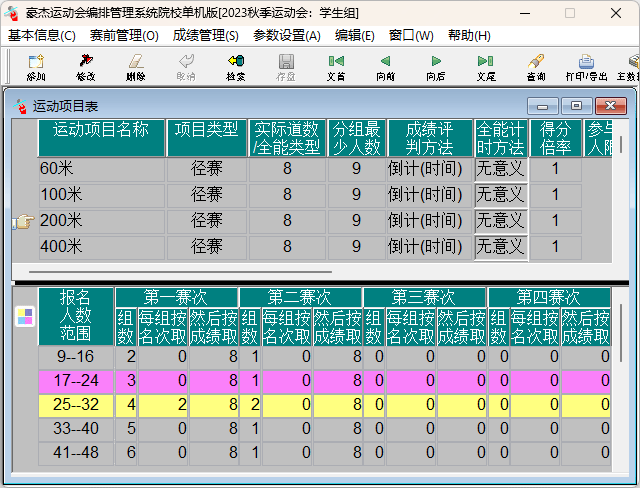640x488 pixels.
Task: Click the 第三赛次 group header
Action: [424, 297]
